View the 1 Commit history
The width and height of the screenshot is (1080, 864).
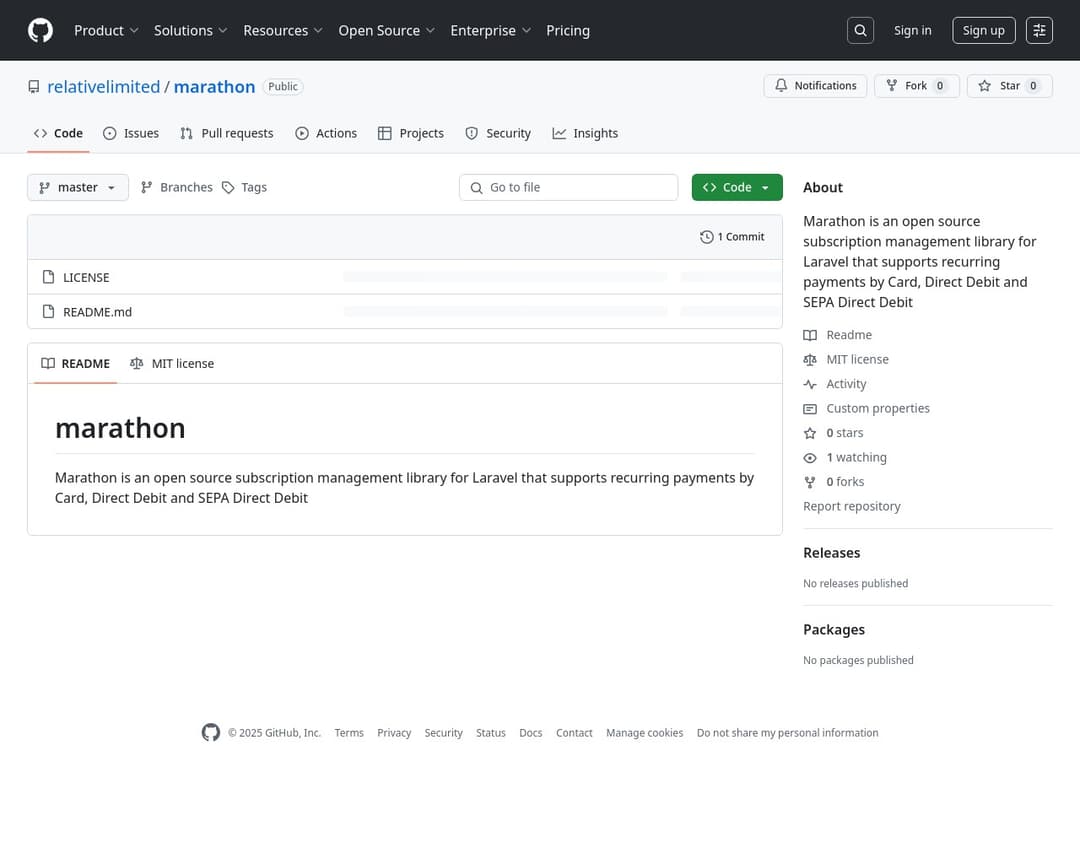731,237
